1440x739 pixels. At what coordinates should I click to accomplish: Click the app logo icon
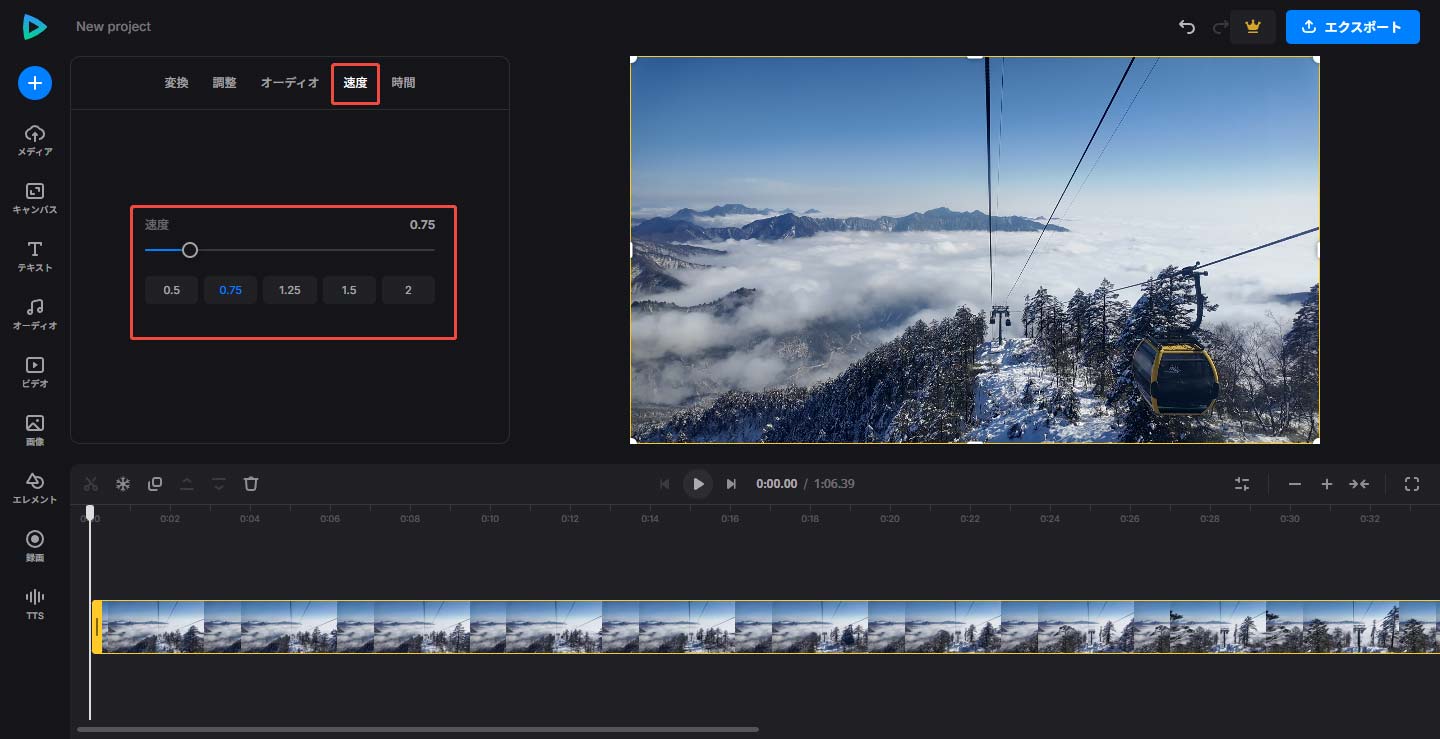tap(35, 27)
